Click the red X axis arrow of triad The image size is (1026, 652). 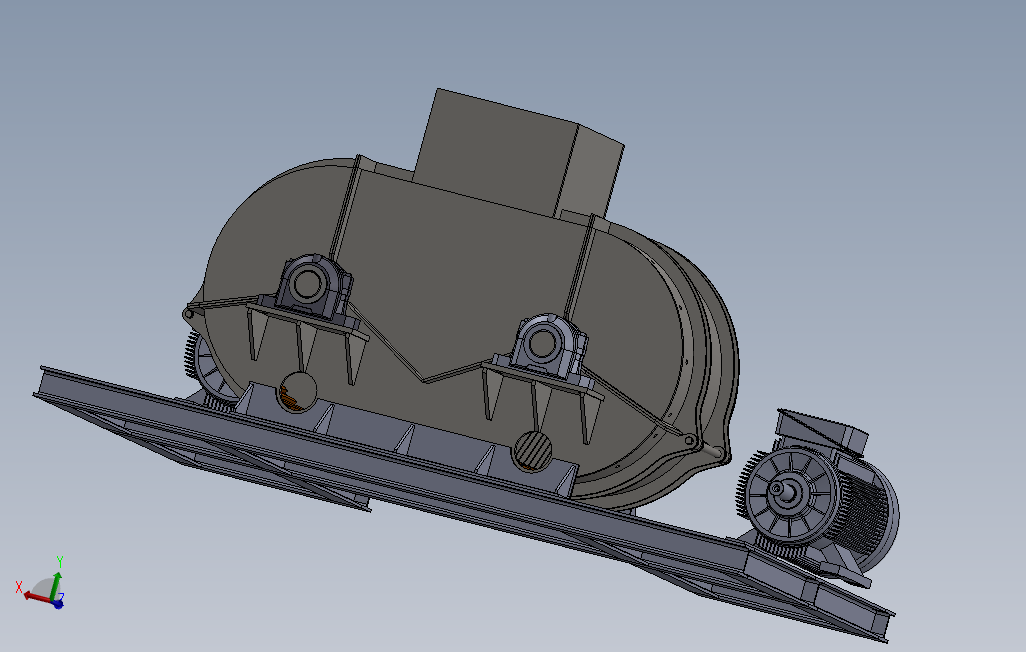[36, 597]
